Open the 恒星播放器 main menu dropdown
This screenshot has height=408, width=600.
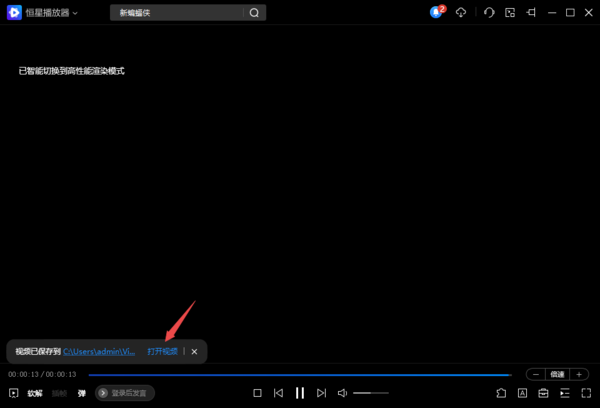click(x=51, y=13)
